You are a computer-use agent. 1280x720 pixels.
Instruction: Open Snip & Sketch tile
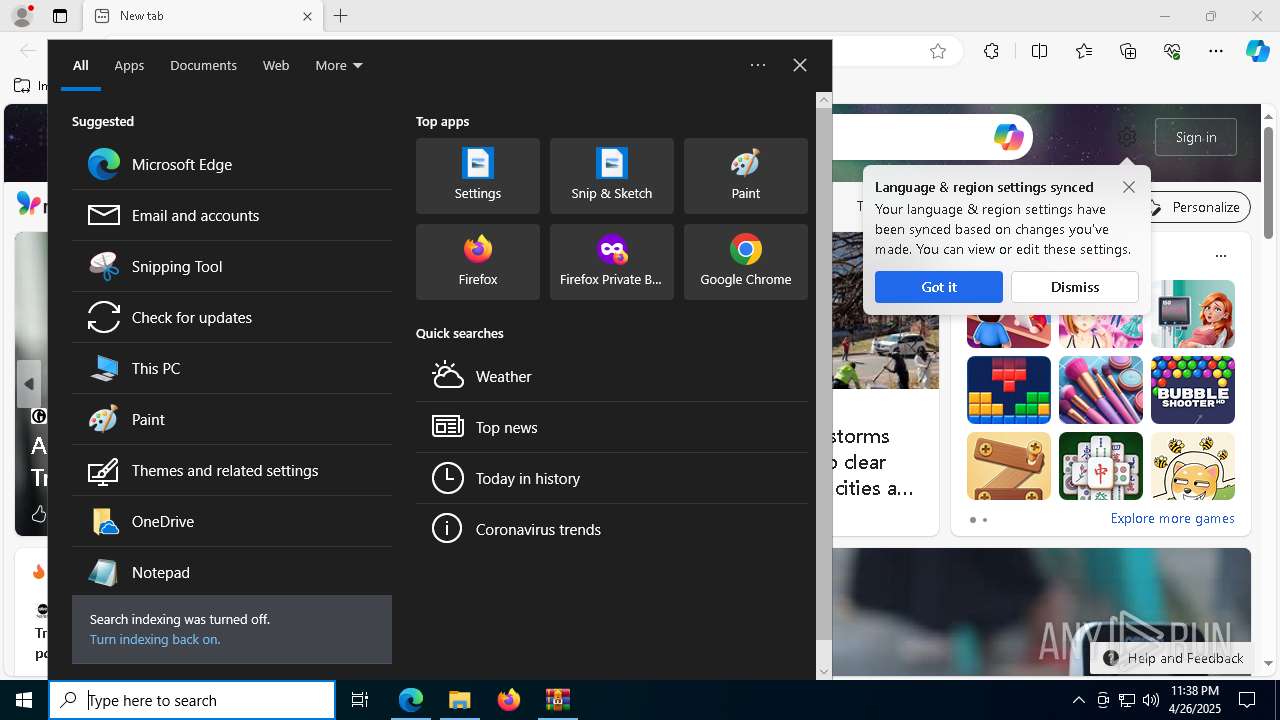[612, 176]
